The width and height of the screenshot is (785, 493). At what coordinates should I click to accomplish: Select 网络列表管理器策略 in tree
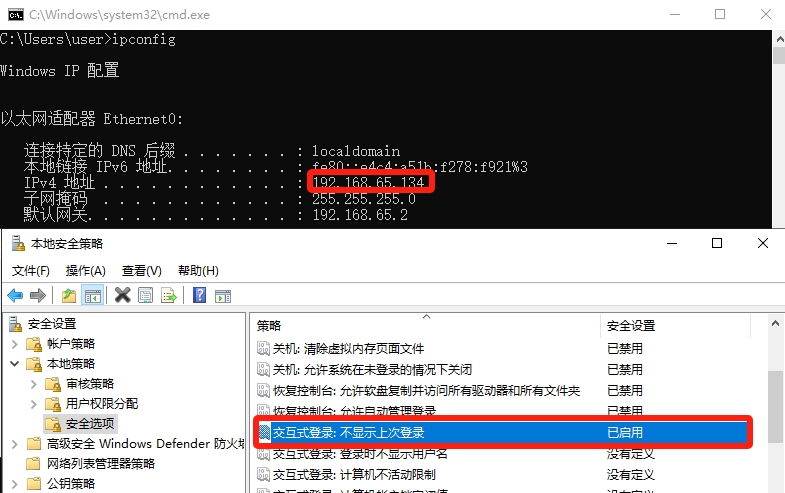[101, 464]
